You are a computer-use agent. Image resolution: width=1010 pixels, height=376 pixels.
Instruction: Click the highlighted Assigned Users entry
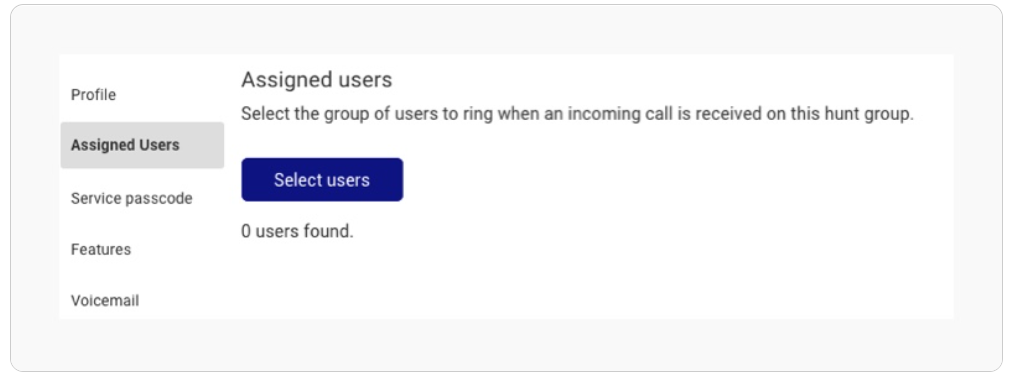pyautogui.click(x=142, y=145)
